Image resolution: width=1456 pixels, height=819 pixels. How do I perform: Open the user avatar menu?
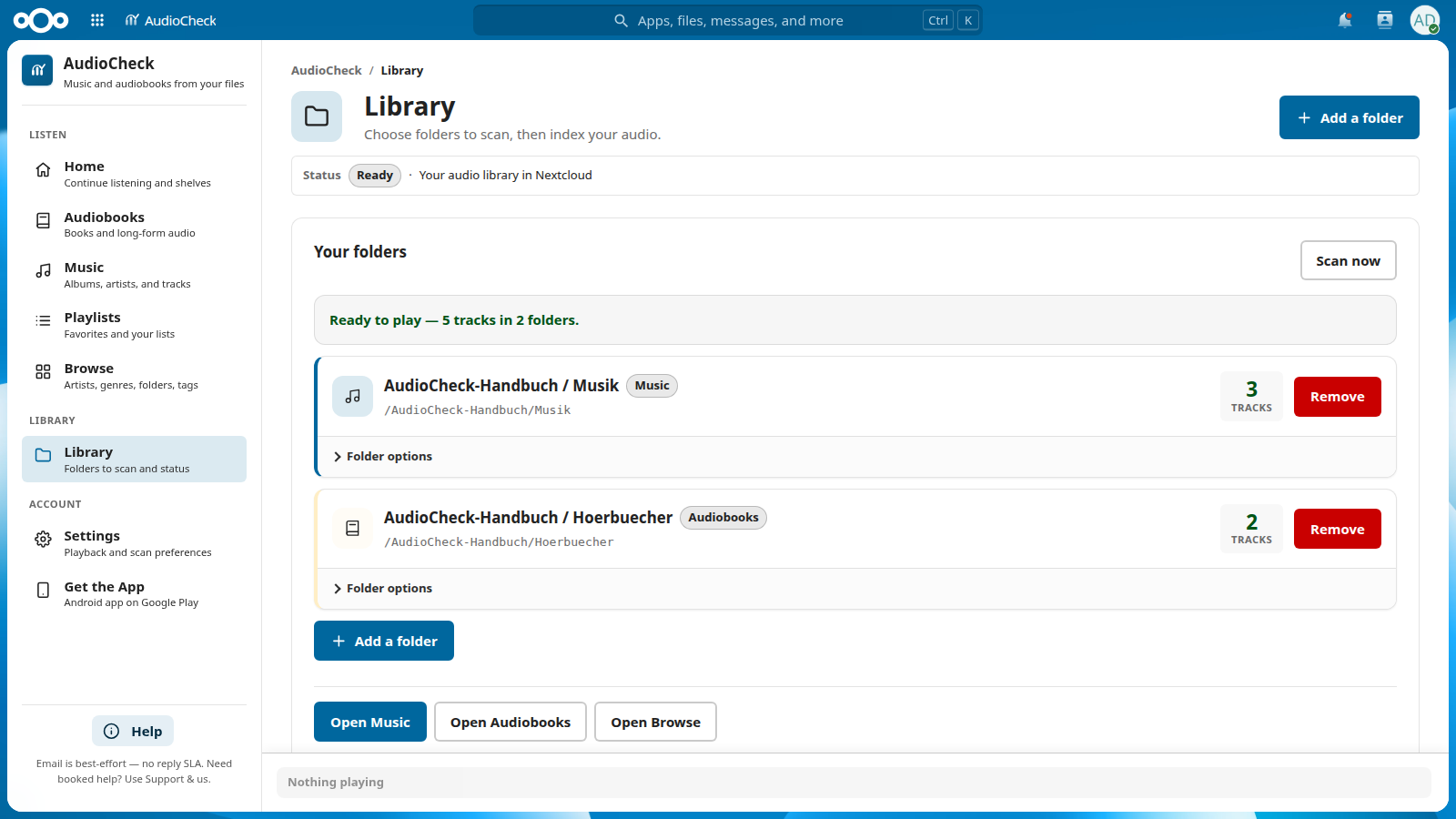click(1425, 20)
